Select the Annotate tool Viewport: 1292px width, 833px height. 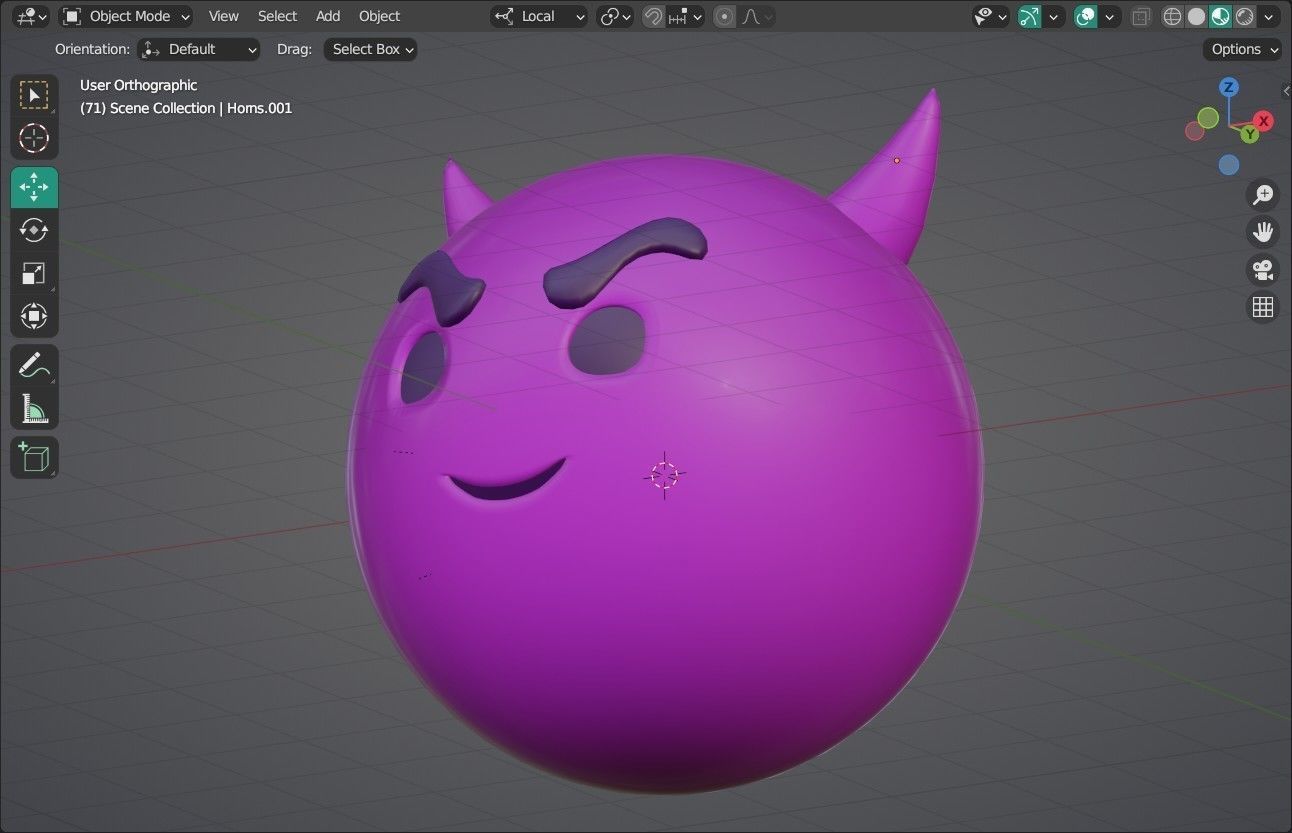(34, 365)
